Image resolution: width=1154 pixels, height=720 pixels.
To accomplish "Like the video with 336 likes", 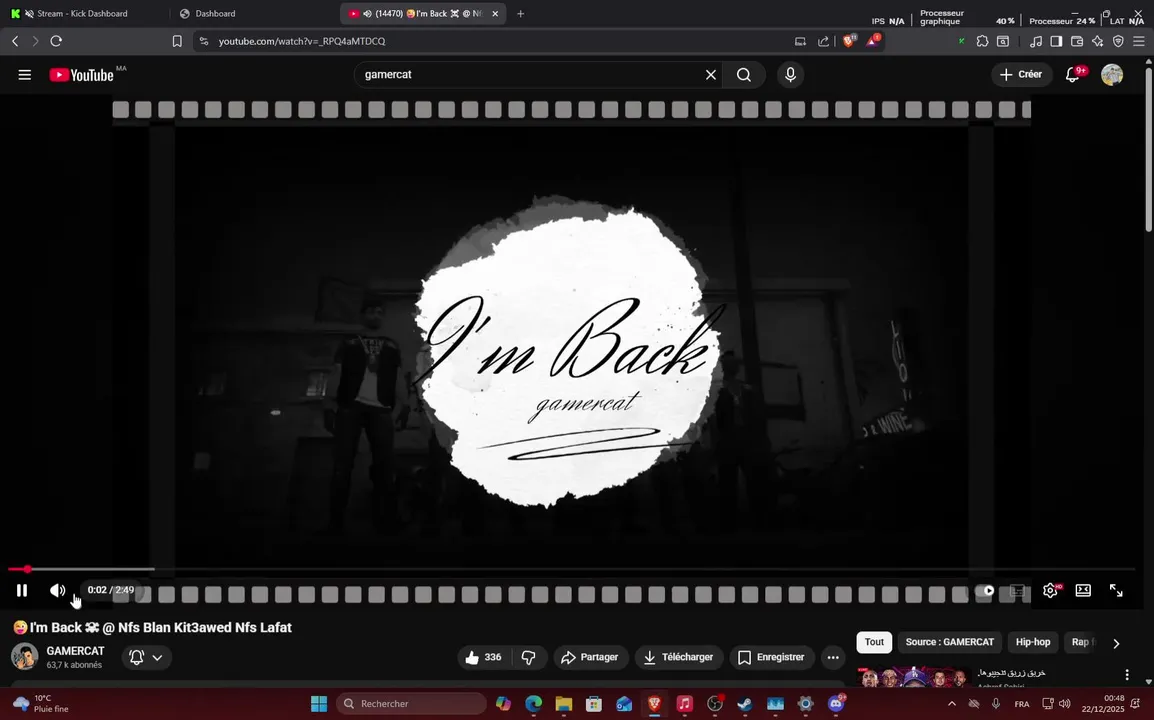I will (484, 657).
